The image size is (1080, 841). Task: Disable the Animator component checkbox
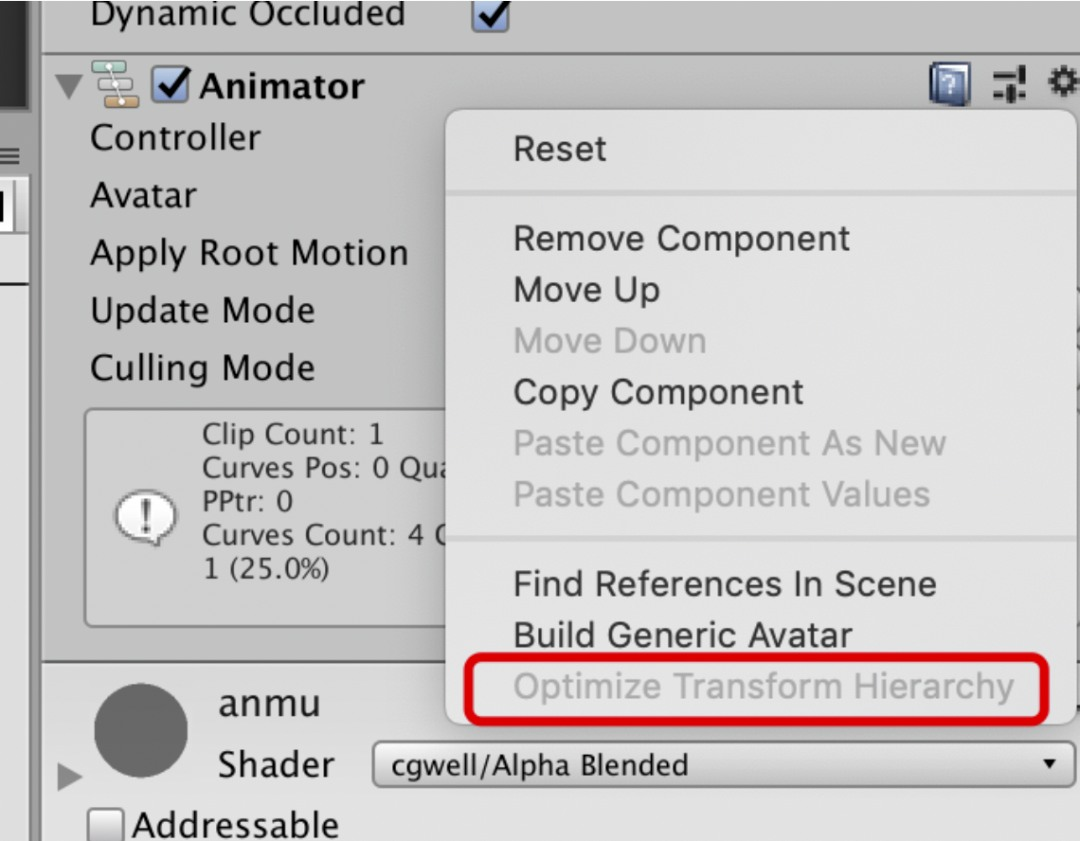pos(170,85)
